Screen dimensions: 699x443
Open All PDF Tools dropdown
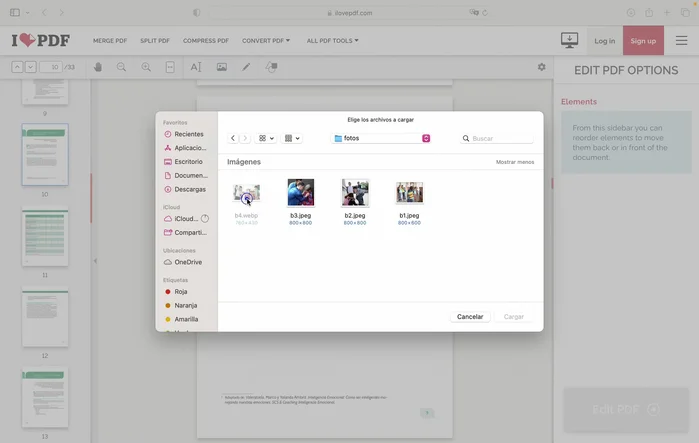332,41
